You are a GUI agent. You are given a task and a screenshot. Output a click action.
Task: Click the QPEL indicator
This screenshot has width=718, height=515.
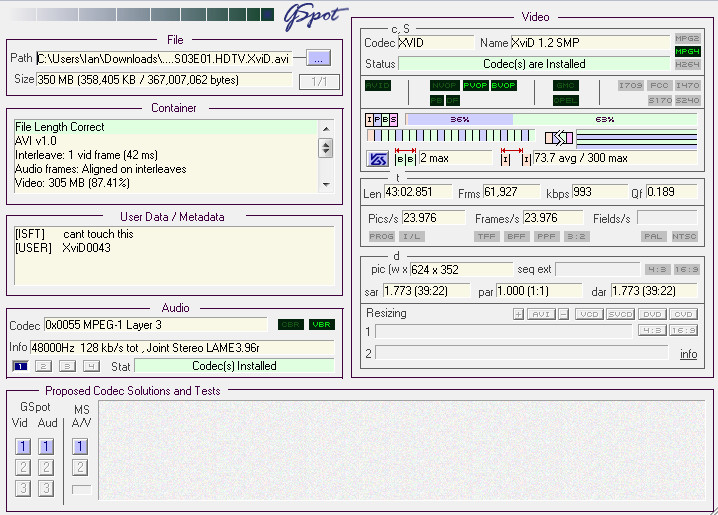[x=566, y=101]
